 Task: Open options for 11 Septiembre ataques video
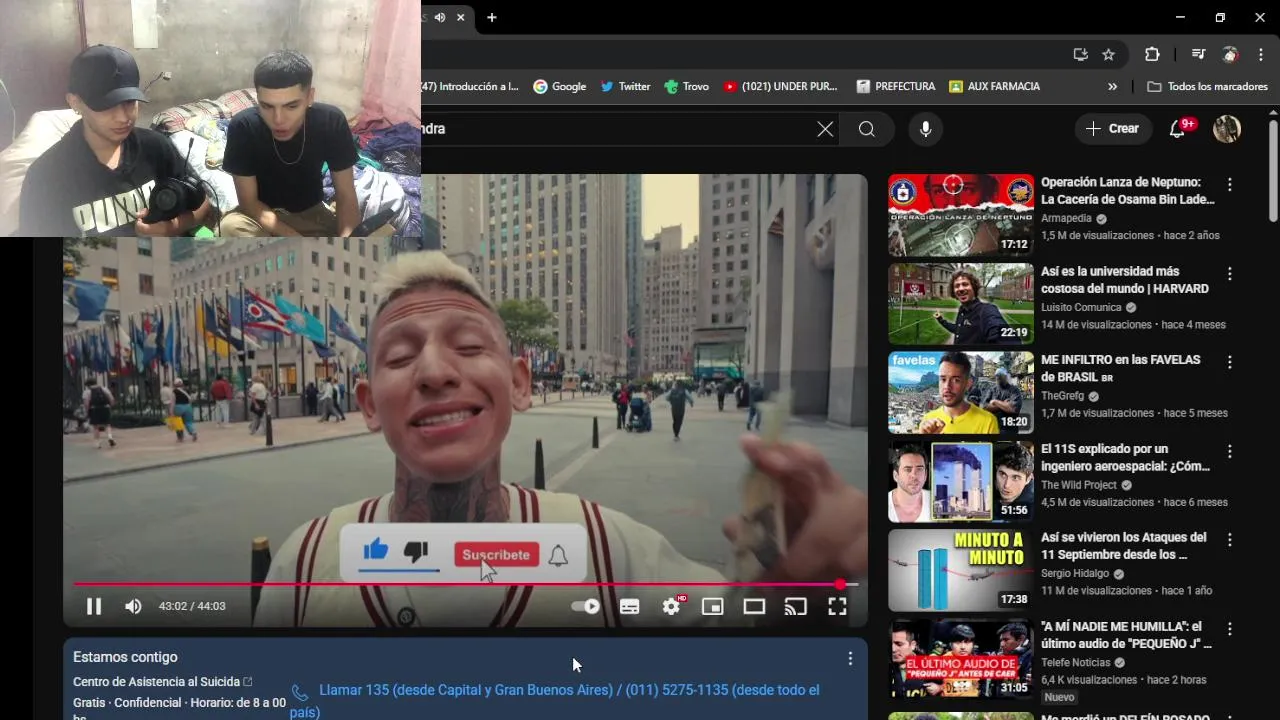(x=1230, y=540)
